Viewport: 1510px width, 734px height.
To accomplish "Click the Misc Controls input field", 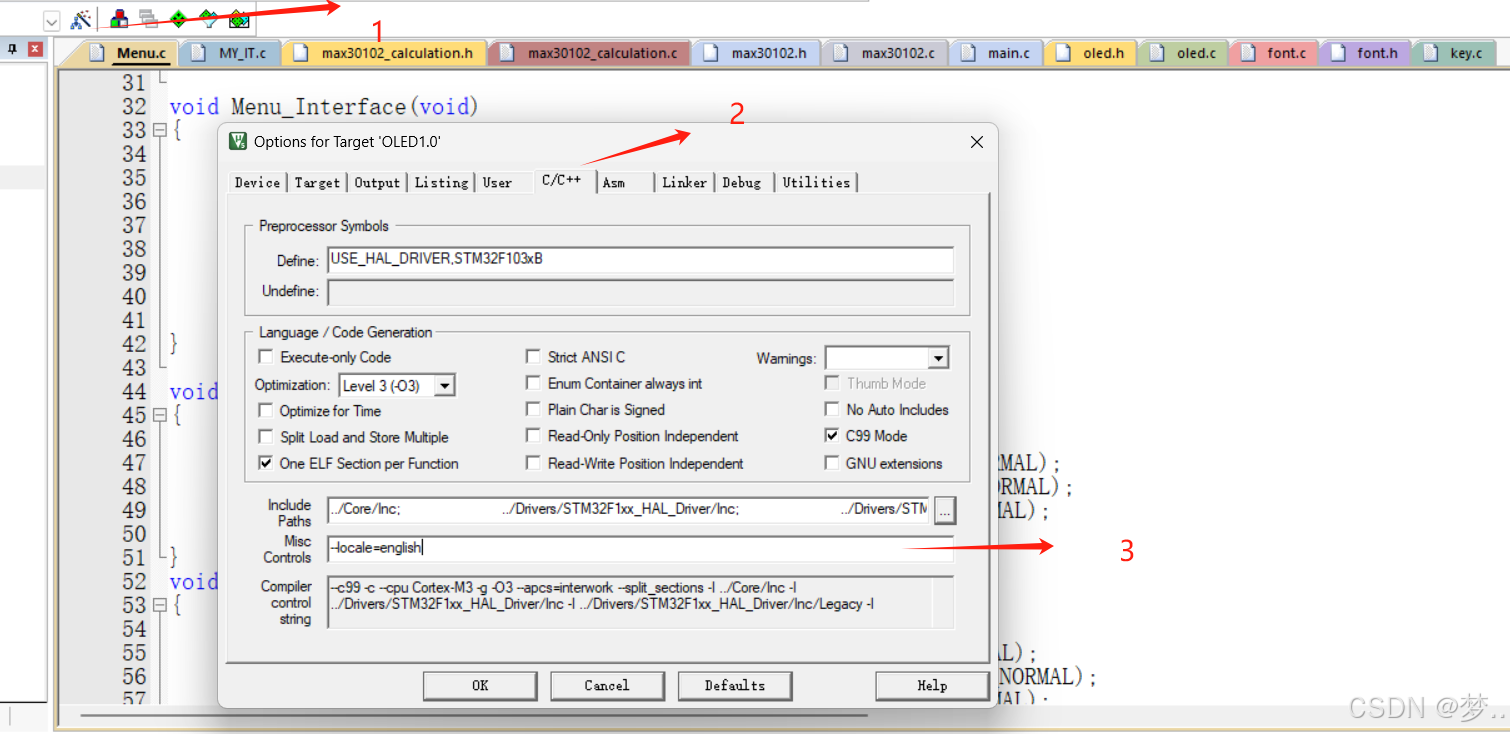I will pos(640,548).
